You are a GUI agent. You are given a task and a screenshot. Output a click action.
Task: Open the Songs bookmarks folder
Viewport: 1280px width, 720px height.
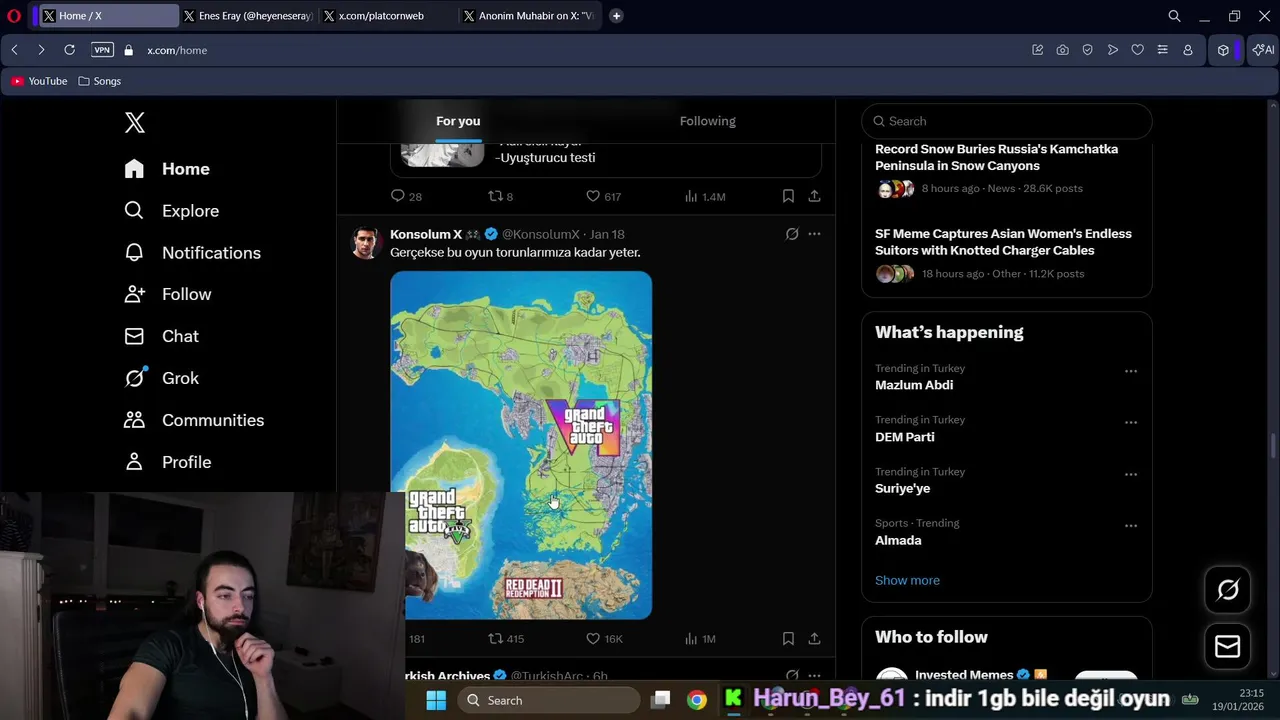pos(99,81)
